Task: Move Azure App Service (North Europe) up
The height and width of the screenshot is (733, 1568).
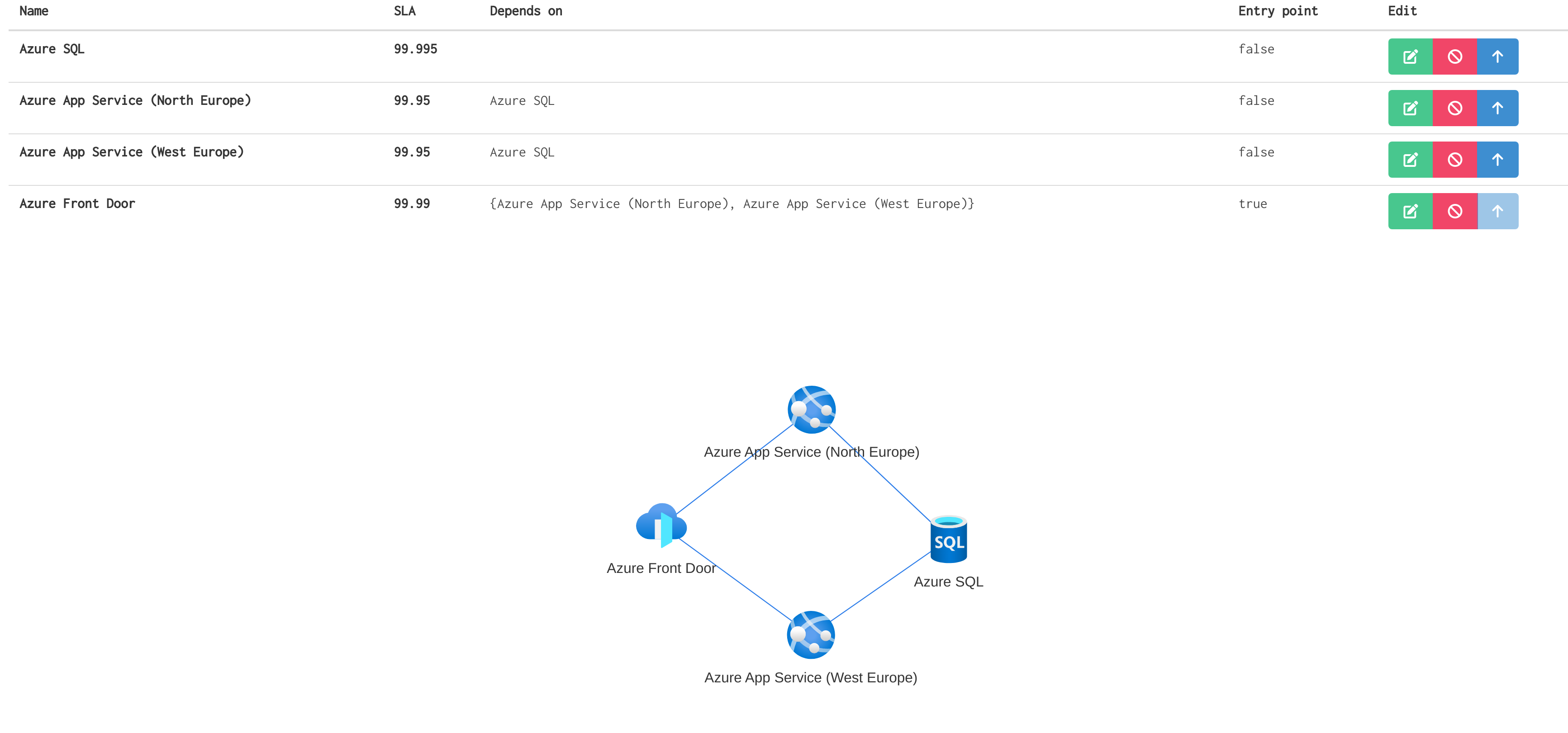Action: [1497, 108]
